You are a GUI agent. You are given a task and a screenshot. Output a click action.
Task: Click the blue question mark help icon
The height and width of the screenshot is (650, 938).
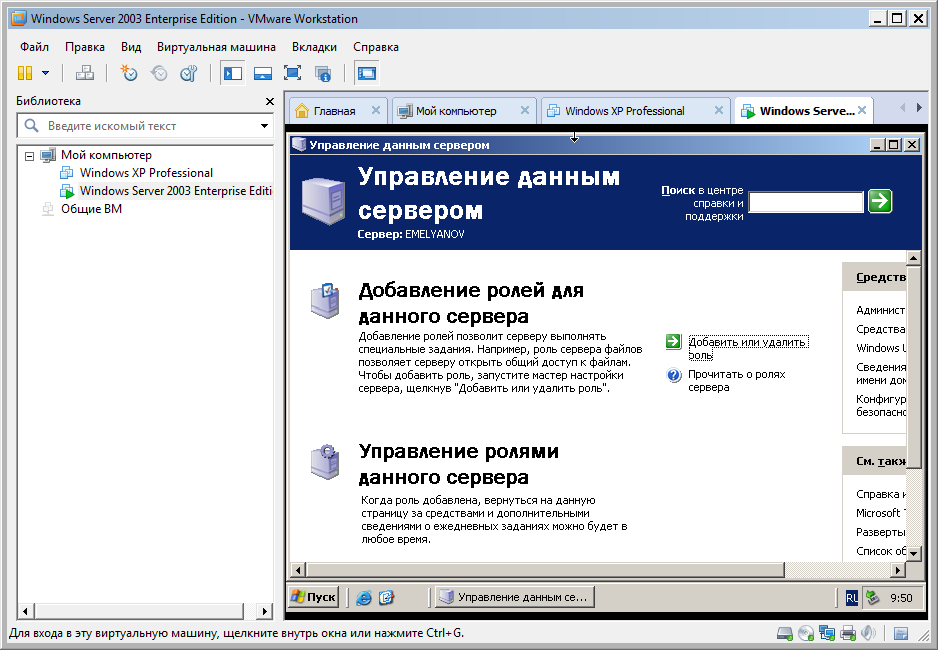coord(674,375)
